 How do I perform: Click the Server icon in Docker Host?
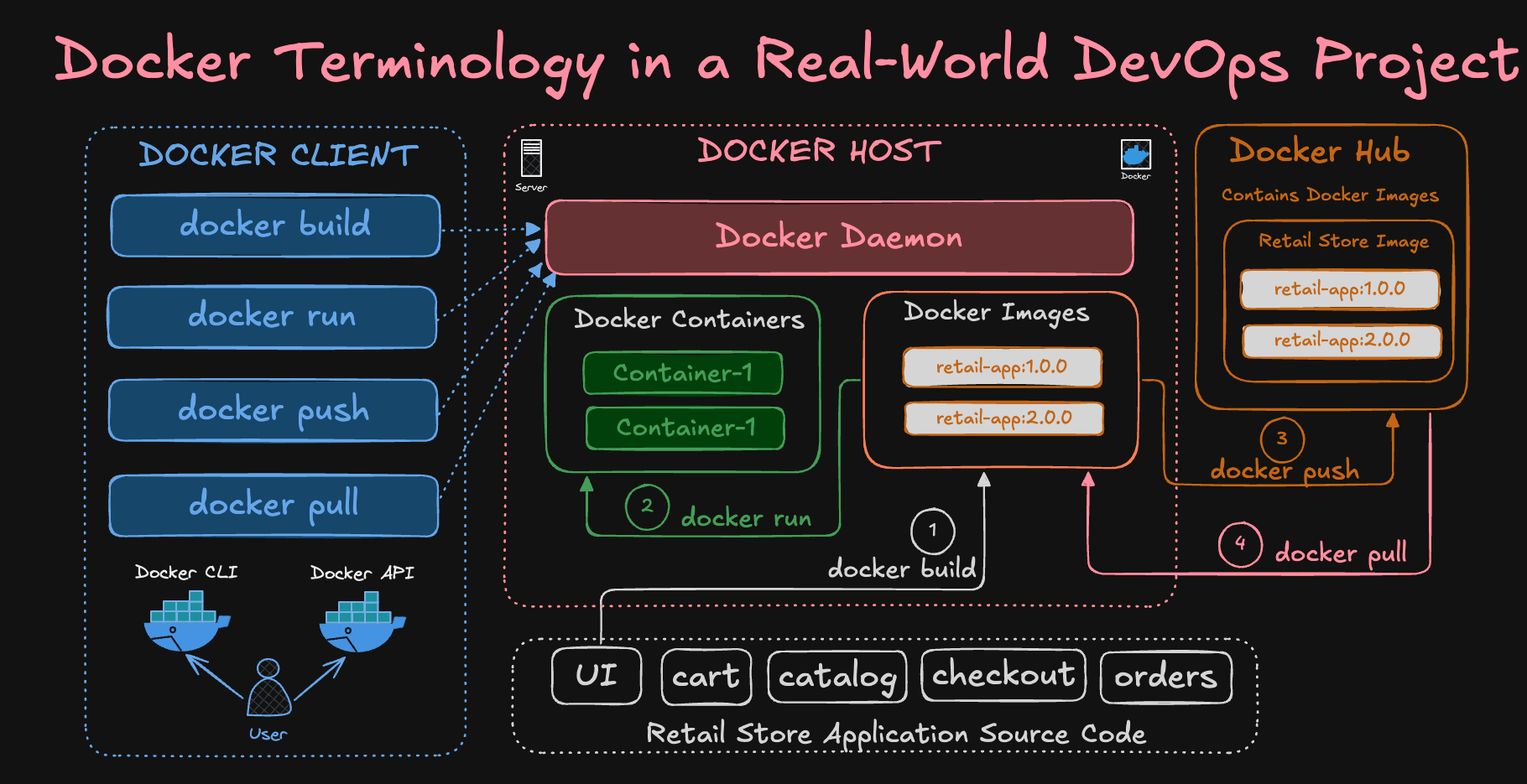pyautogui.click(x=530, y=159)
